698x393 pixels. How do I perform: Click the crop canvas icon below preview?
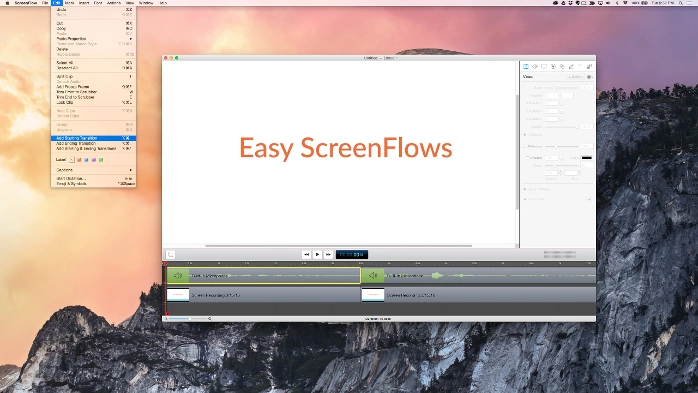pos(170,255)
